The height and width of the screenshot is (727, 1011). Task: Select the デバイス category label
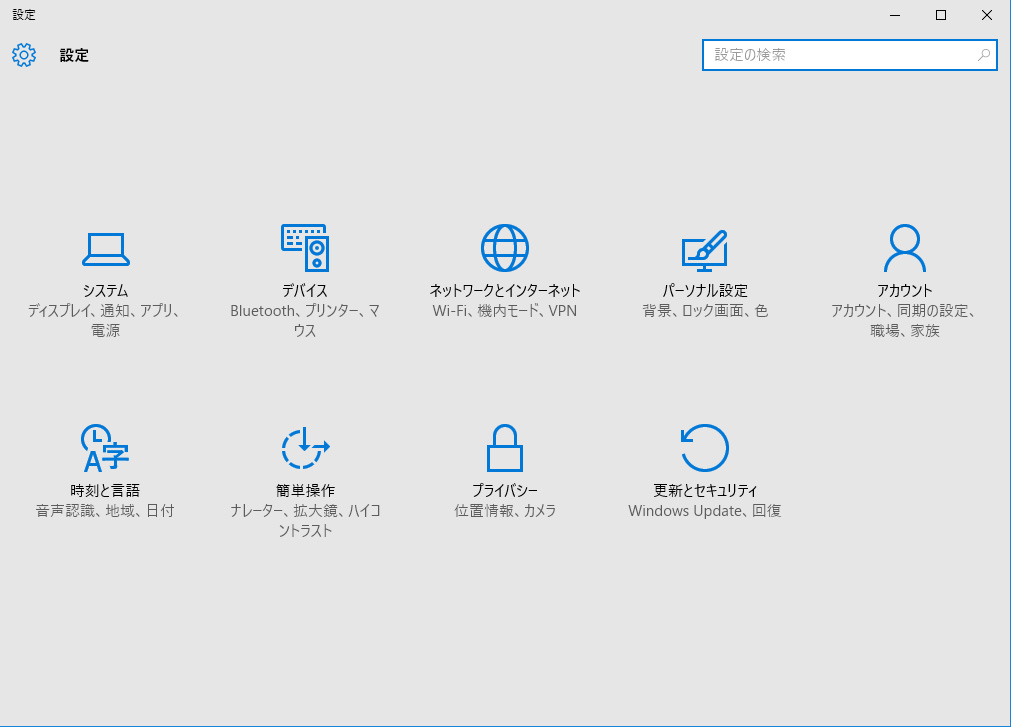pos(305,291)
